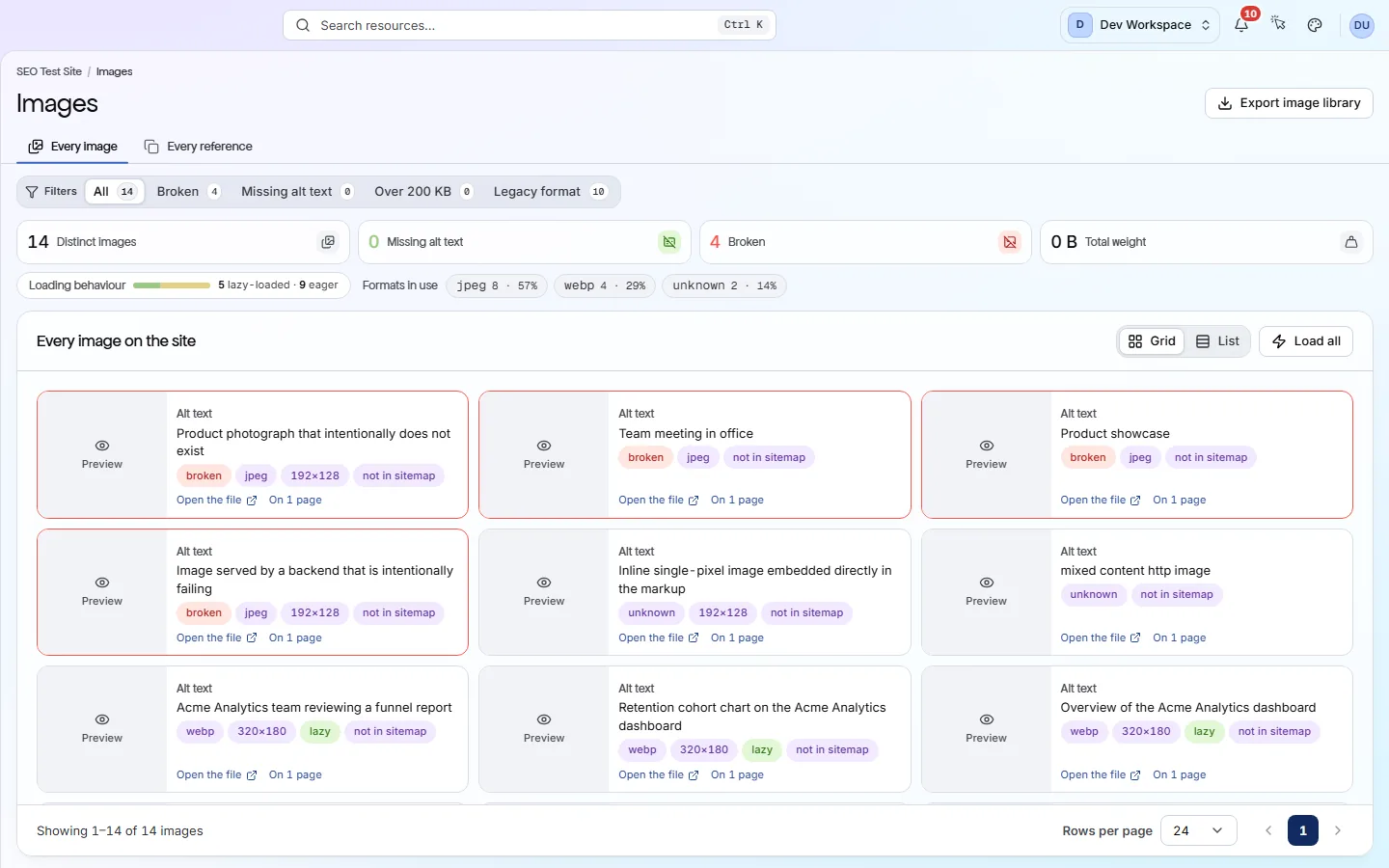Go to next page arrow

tap(1338, 830)
